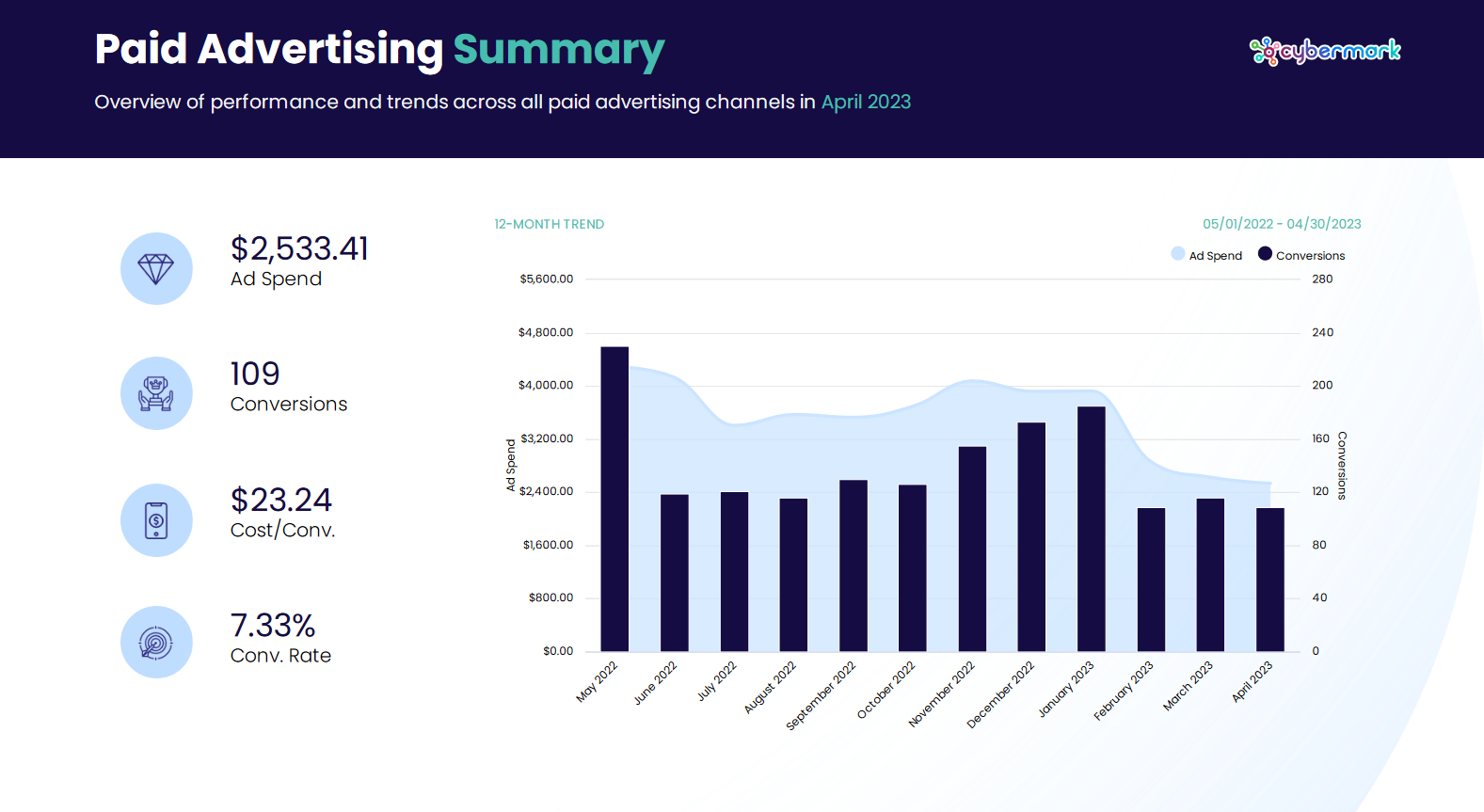Click the 160 conversions axis label
This screenshot has height=812, width=1484.
(1321, 439)
